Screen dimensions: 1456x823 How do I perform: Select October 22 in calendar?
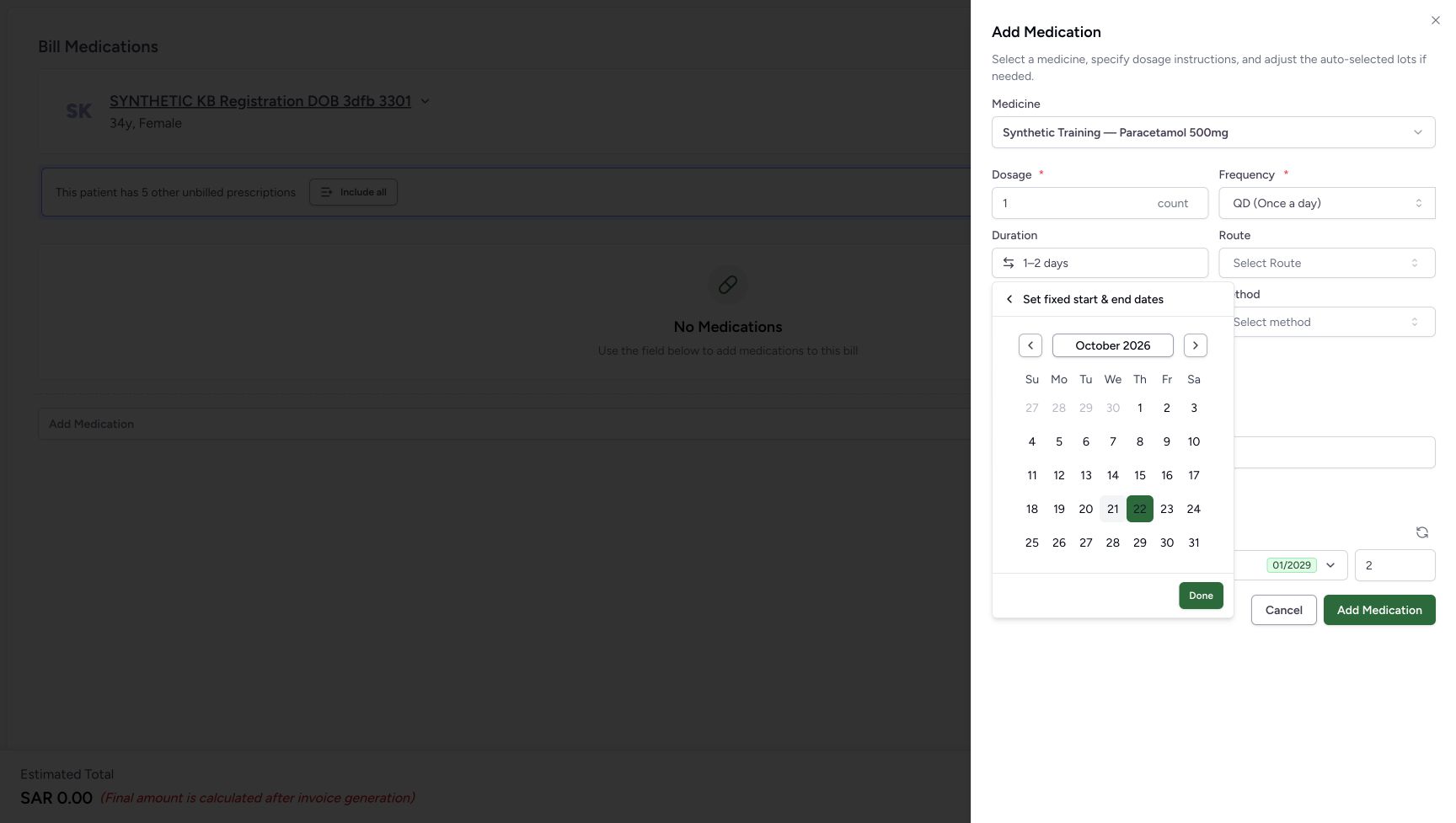[x=1139, y=509]
